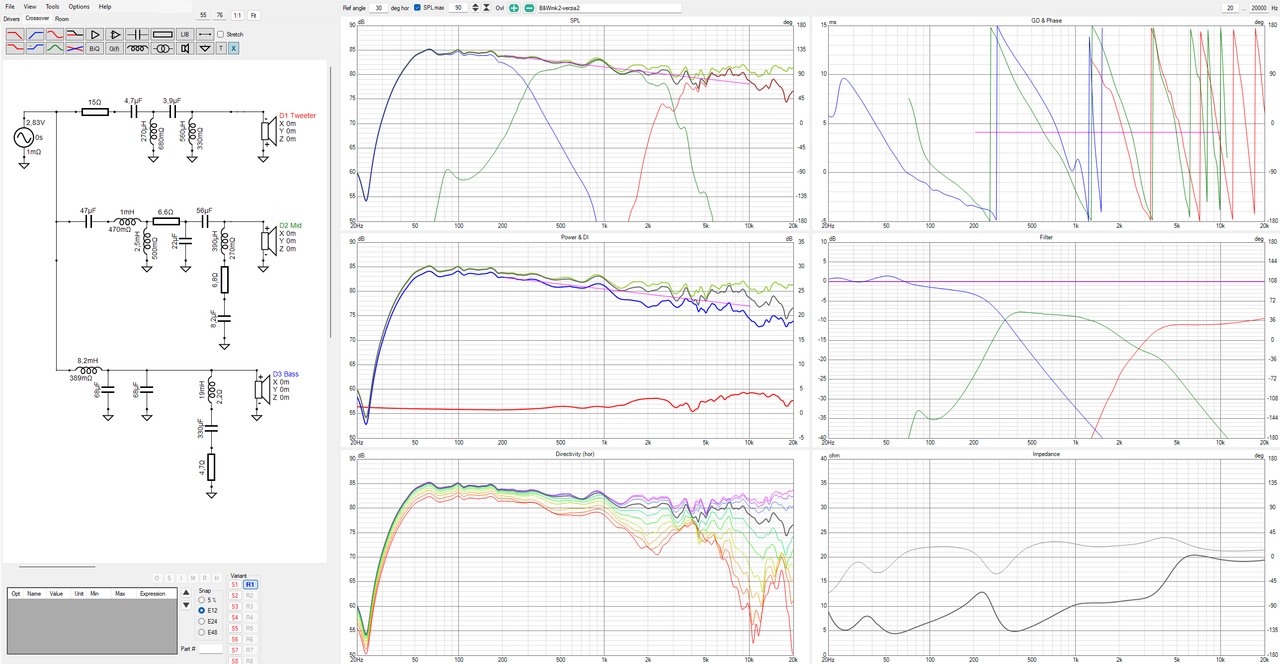Move parameter up with the up arrow
Viewport: 1280px width, 664px height.
click(184, 592)
